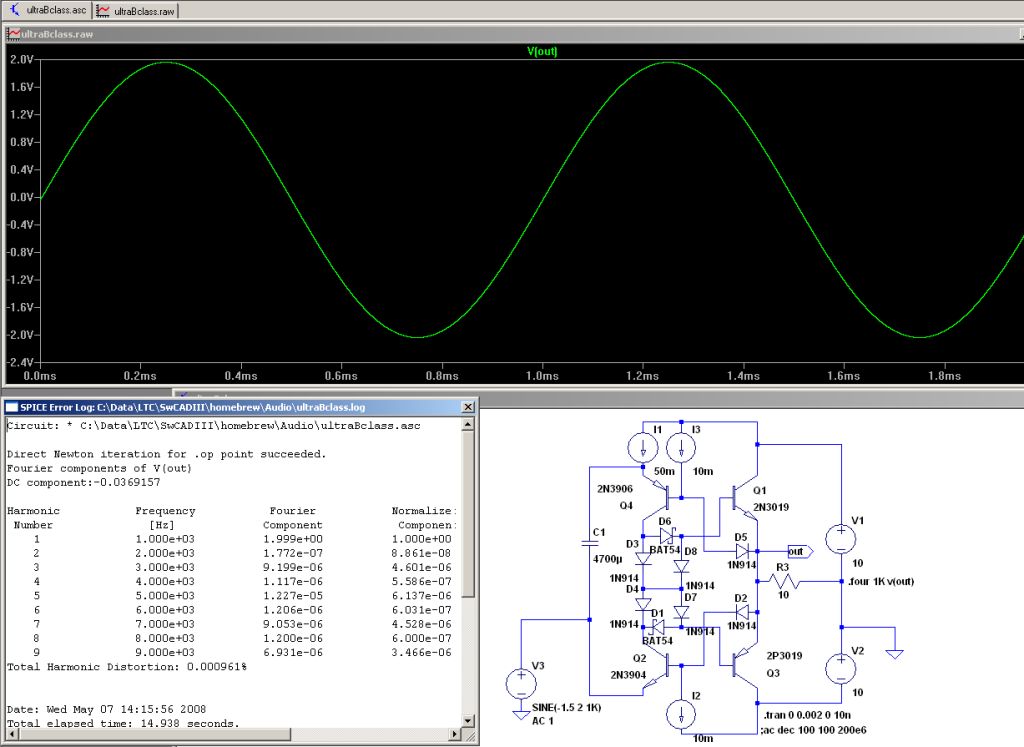Click the log's scroll up arrow
Screen dimensions: 1024x747
pyautogui.click(x=468, y=425)
